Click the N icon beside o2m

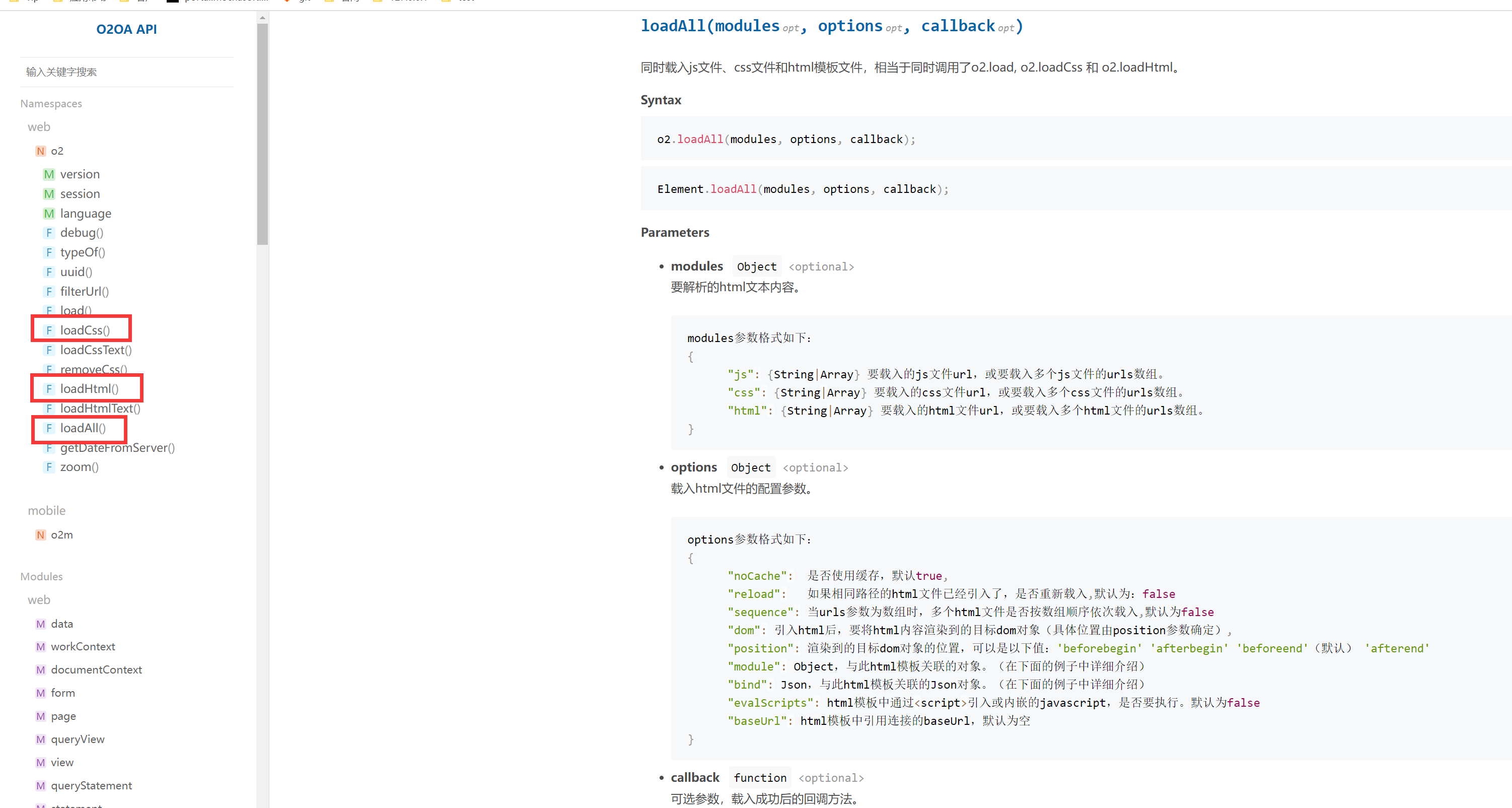pyautogui.click(x=40, y=535)
